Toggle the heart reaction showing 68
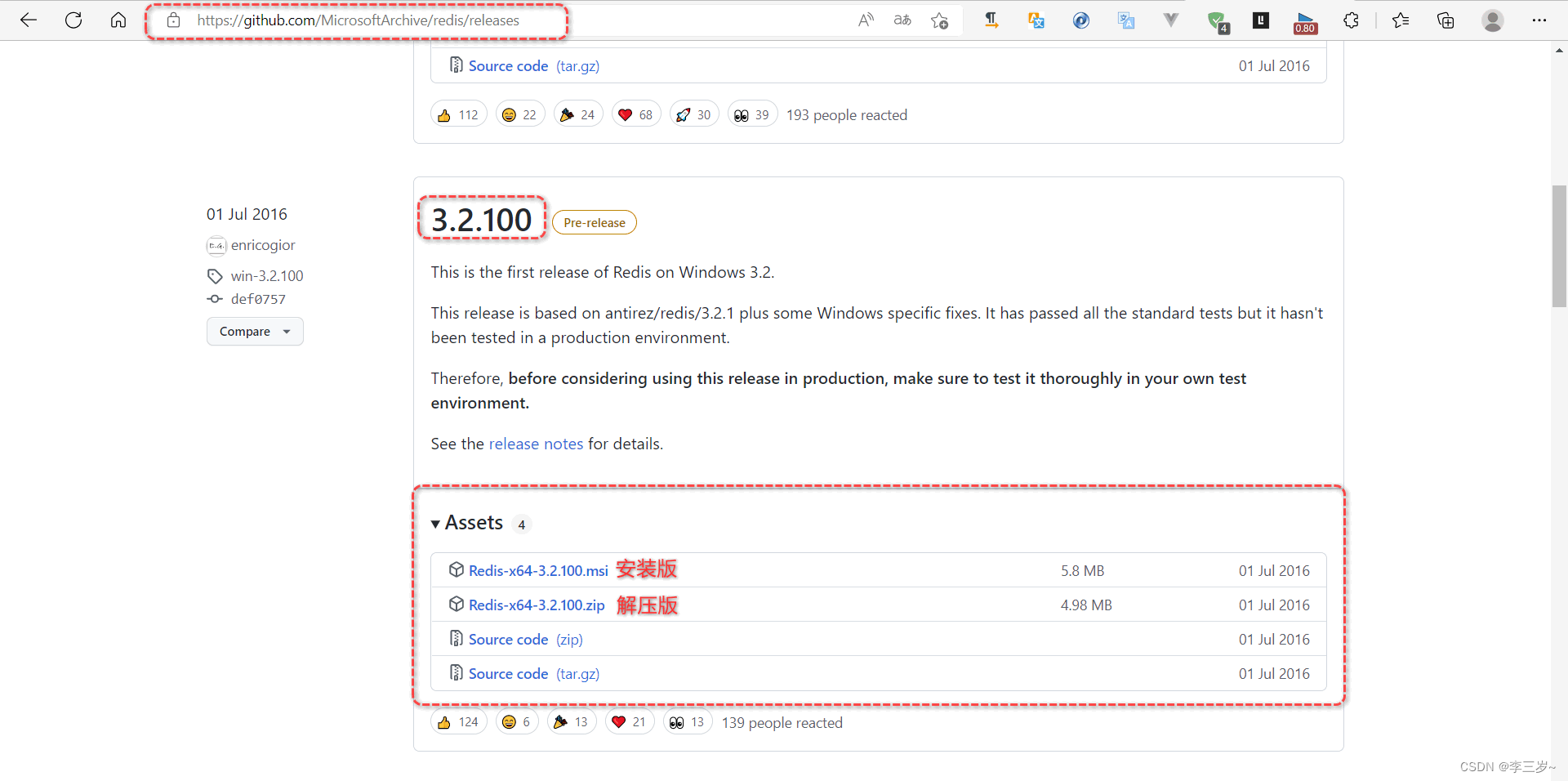 pos(636,114)
